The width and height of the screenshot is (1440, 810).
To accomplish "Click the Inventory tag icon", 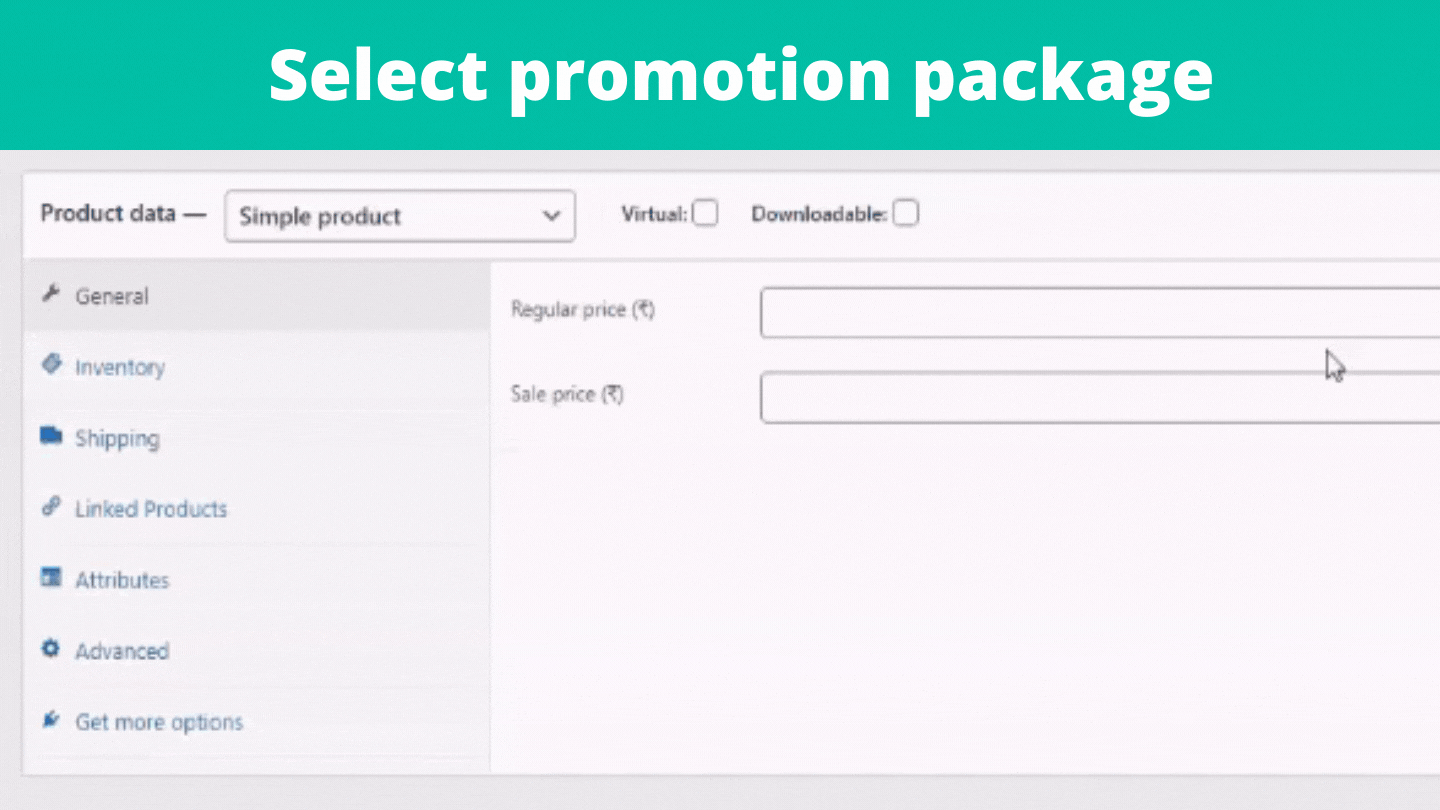I will (x=51, y=365).
